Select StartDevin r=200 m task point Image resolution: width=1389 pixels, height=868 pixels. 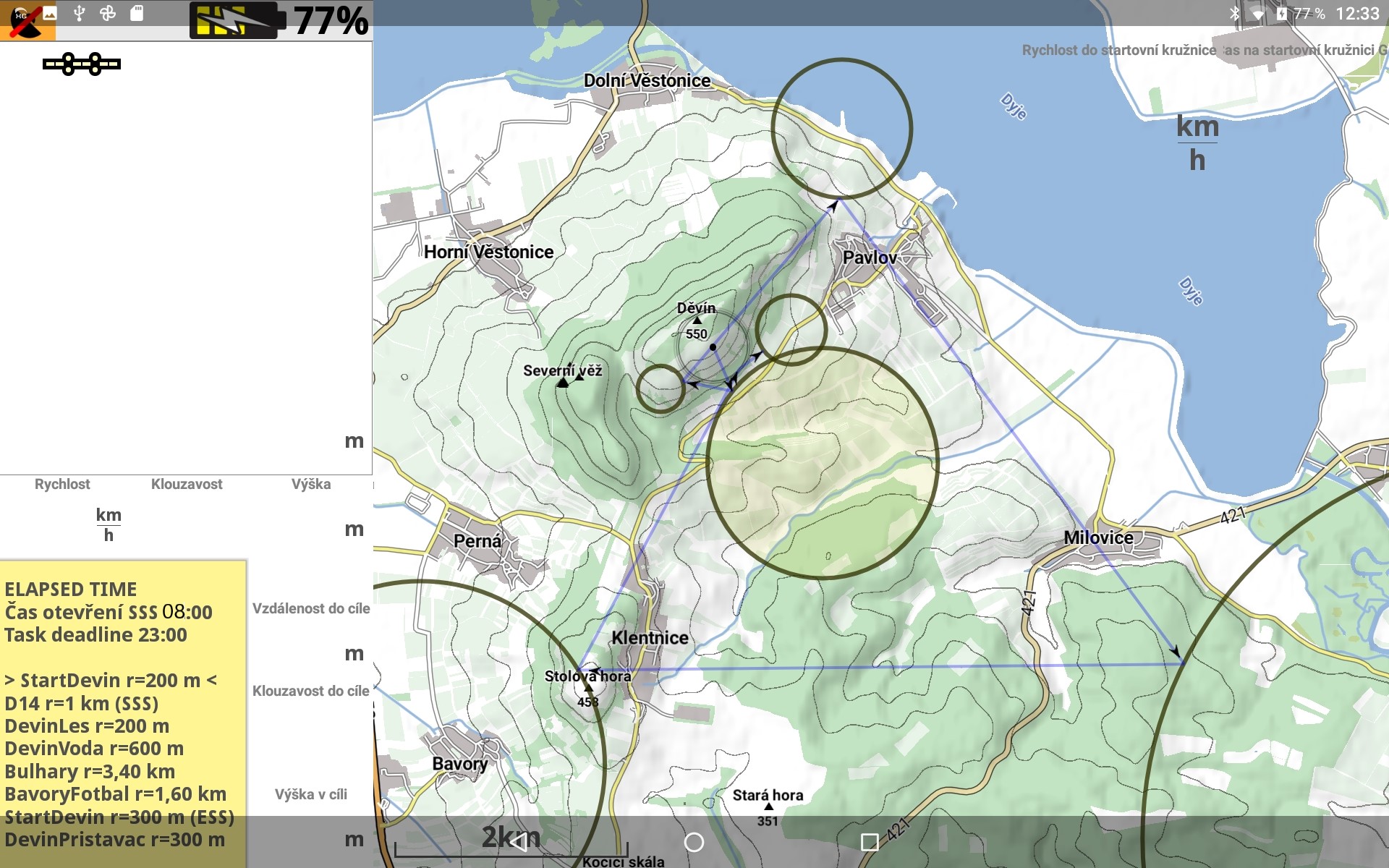111,680
